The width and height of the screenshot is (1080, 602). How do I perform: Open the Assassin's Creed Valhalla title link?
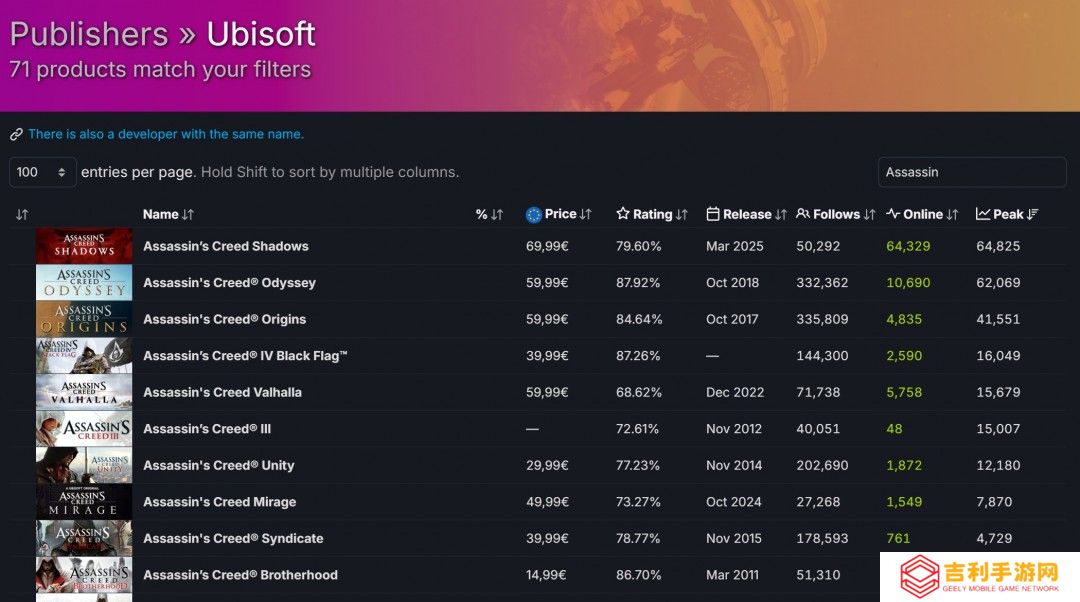coord(222,392)
